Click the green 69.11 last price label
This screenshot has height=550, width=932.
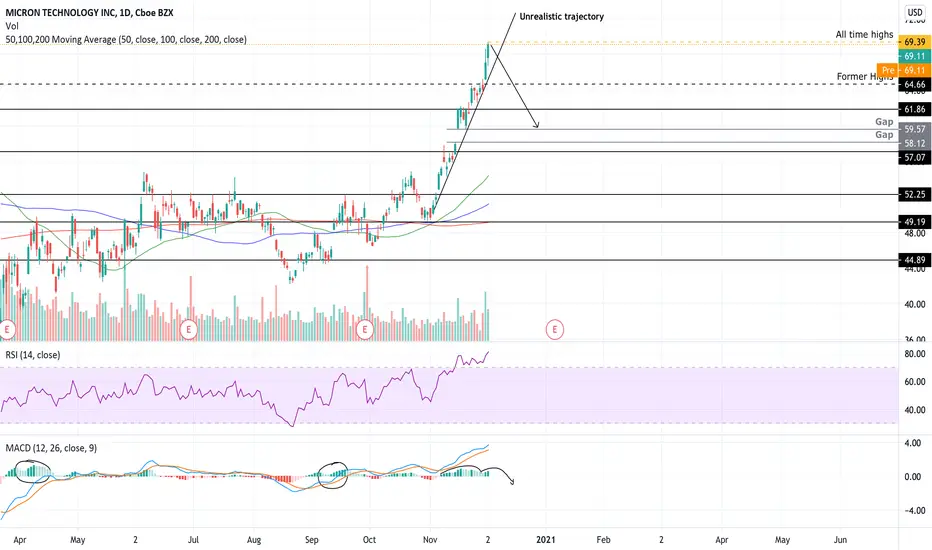pyautogui.click(x=915, y=56)
